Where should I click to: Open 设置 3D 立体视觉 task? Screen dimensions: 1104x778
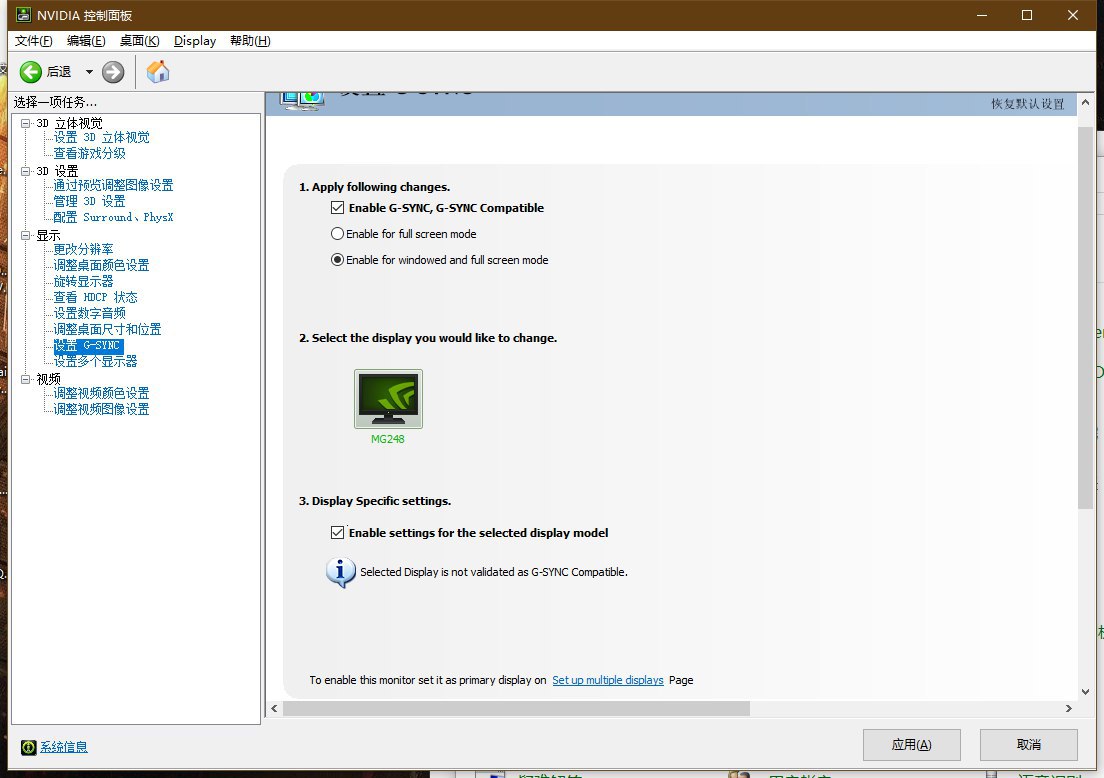101,137
